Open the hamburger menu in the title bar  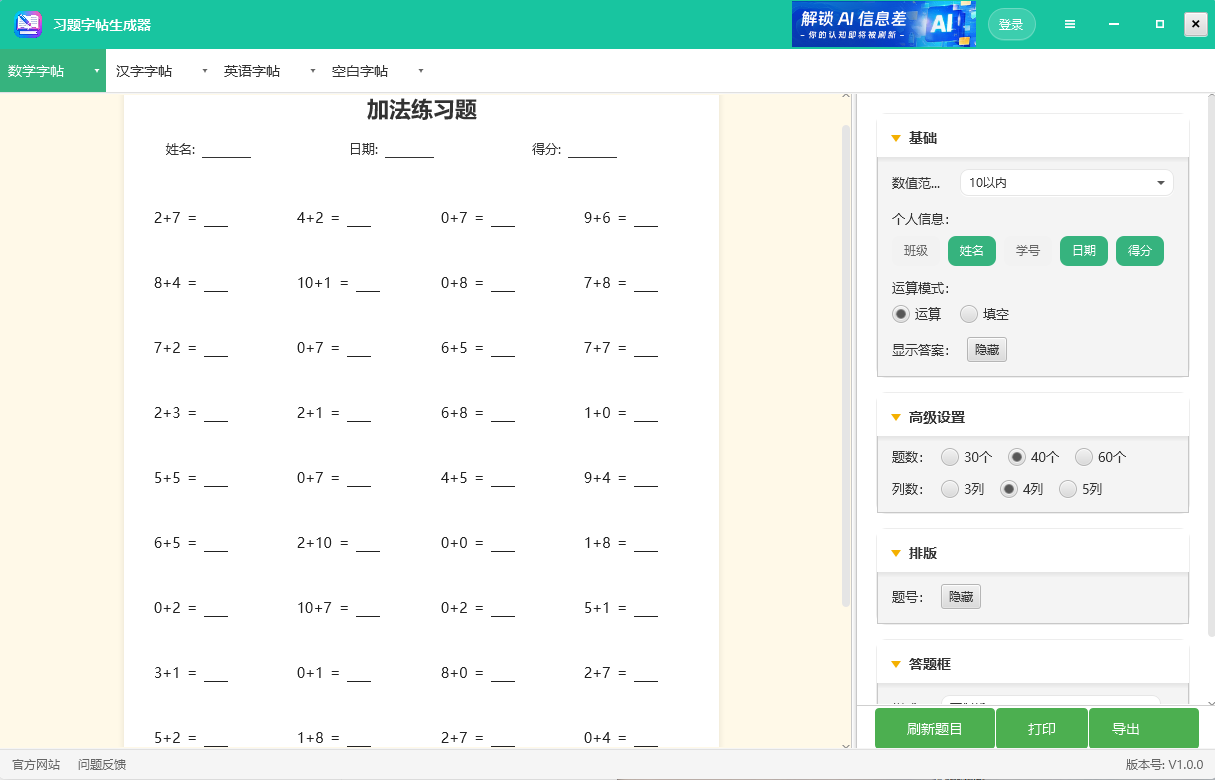[1070, 24]
